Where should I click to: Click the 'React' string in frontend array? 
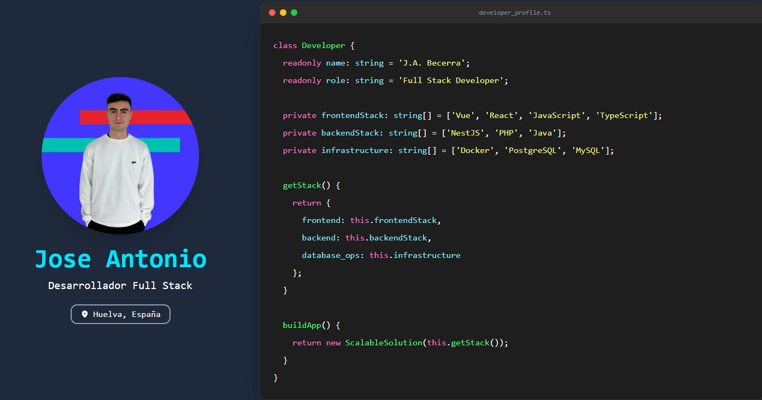(502, 115)
